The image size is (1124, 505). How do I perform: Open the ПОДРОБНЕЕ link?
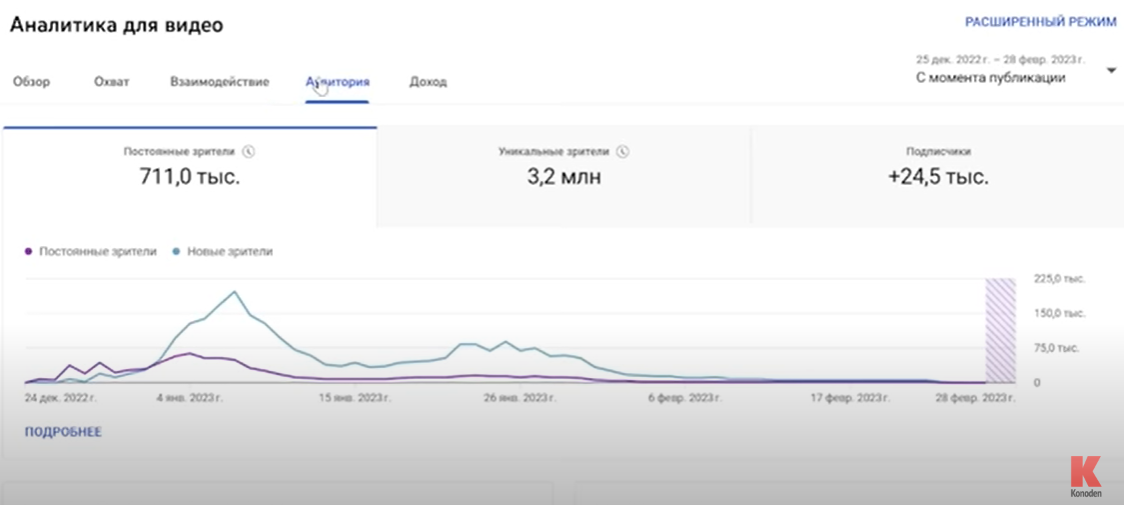pyautogui.click(x=63, y=432)
